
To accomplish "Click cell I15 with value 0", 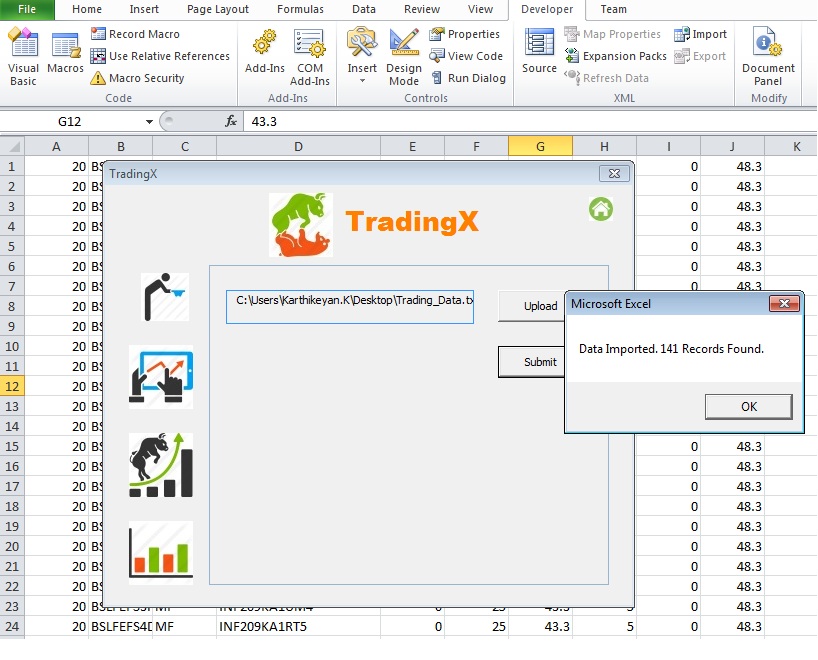I will pyautogui.click(x=668, y=447).
